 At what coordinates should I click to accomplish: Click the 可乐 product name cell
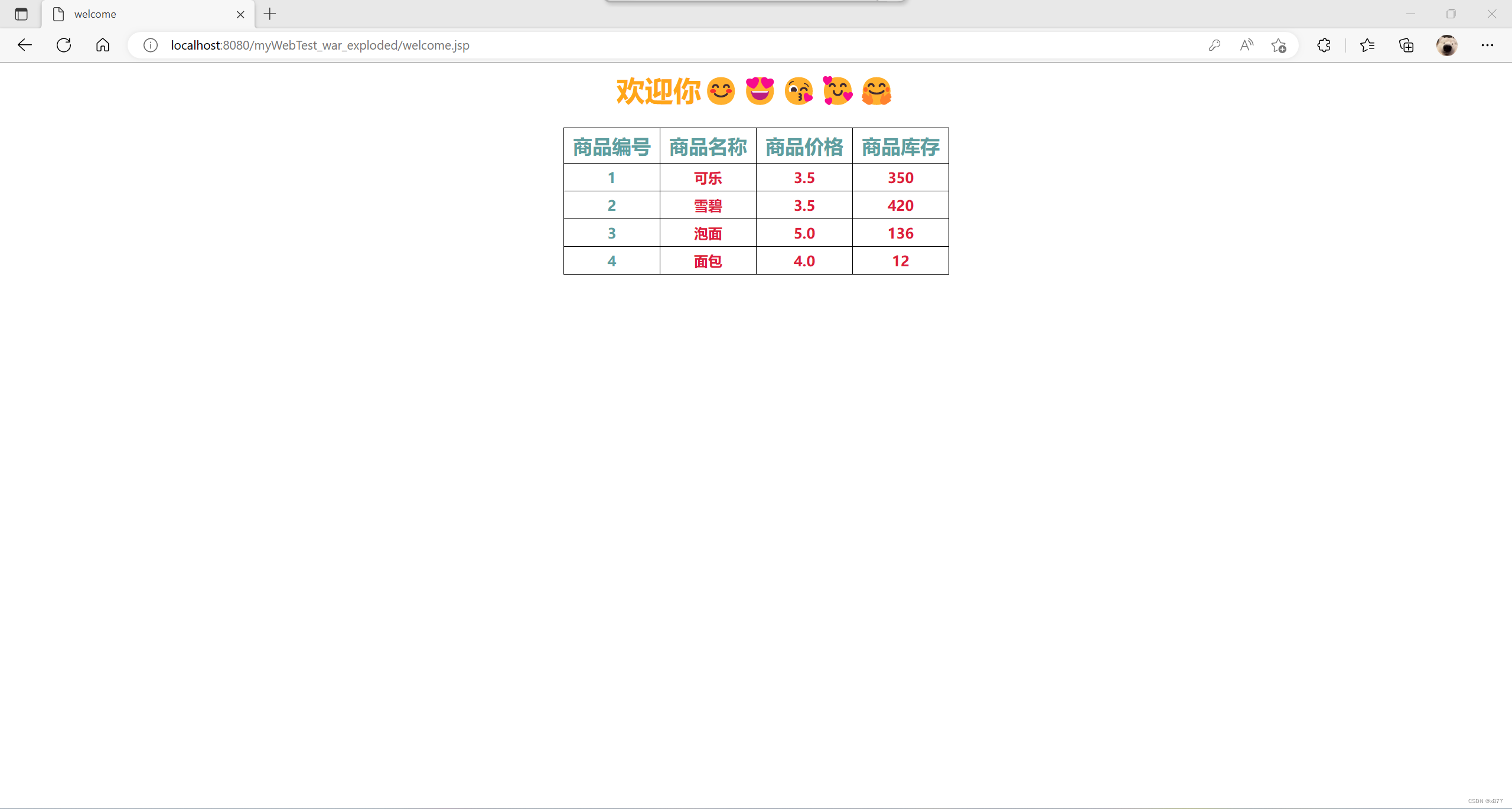point(708,177)
